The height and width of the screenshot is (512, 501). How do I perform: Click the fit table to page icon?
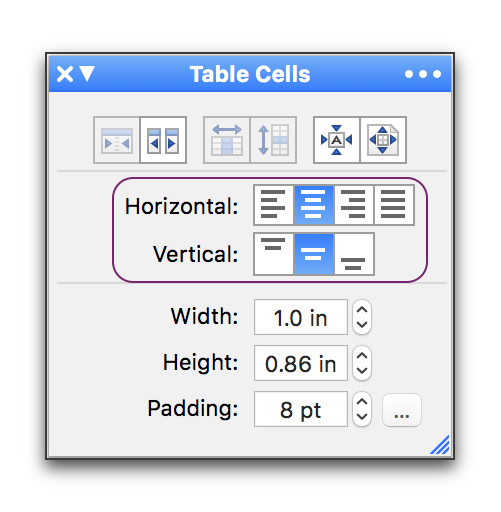point(383,140)
